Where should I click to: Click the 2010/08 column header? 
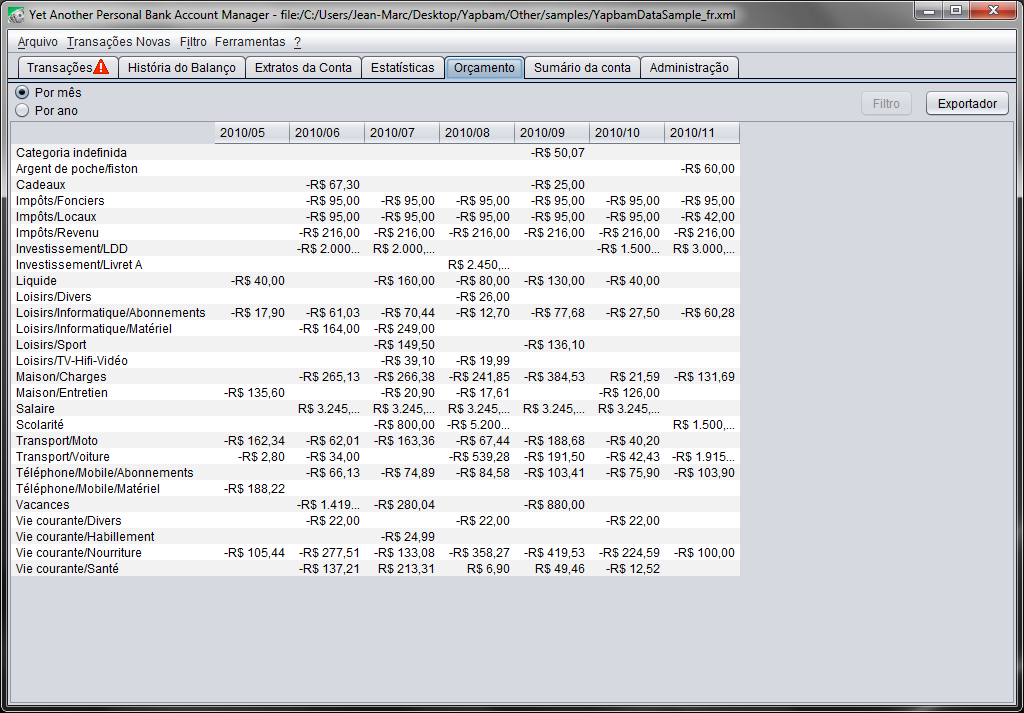click(x=477, y=133)
